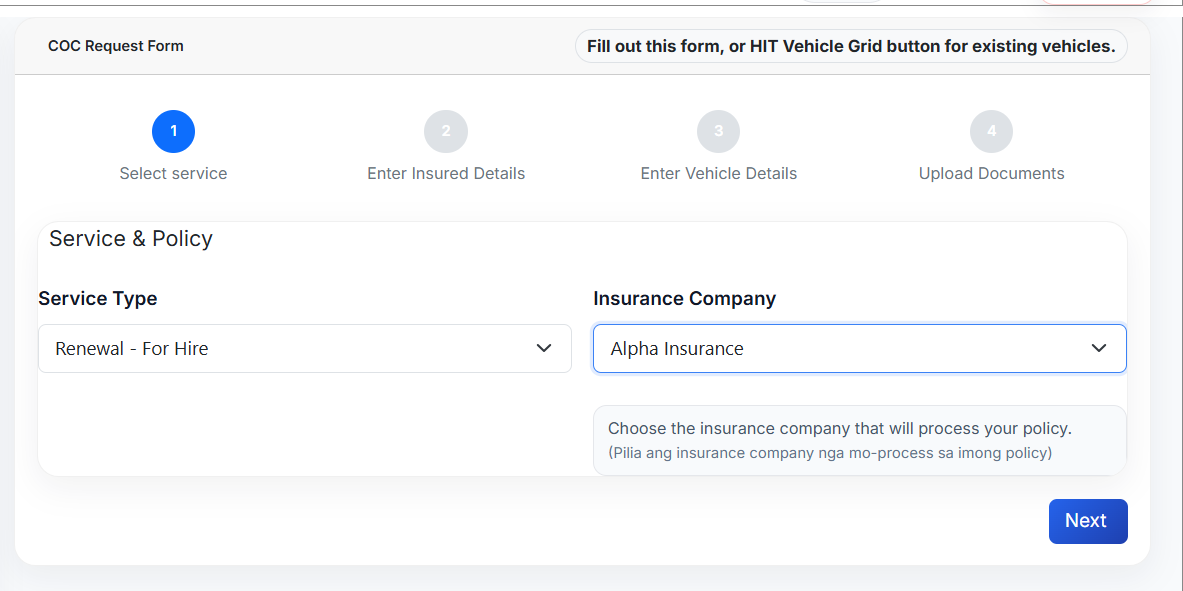The height and width of the screenshot is (591, 1183).
Task: Open the Insurance Company dropdown
Action: coord(859,348)
